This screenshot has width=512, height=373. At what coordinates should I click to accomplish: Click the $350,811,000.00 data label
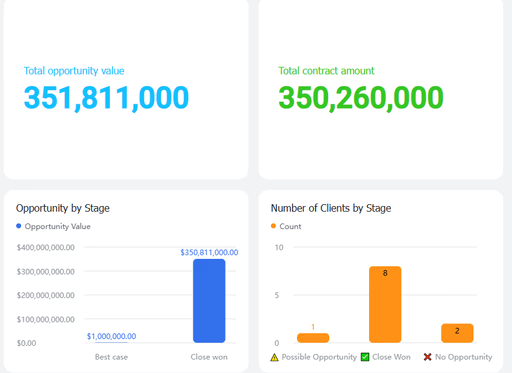pyautogui.click(x=209, y=252)
